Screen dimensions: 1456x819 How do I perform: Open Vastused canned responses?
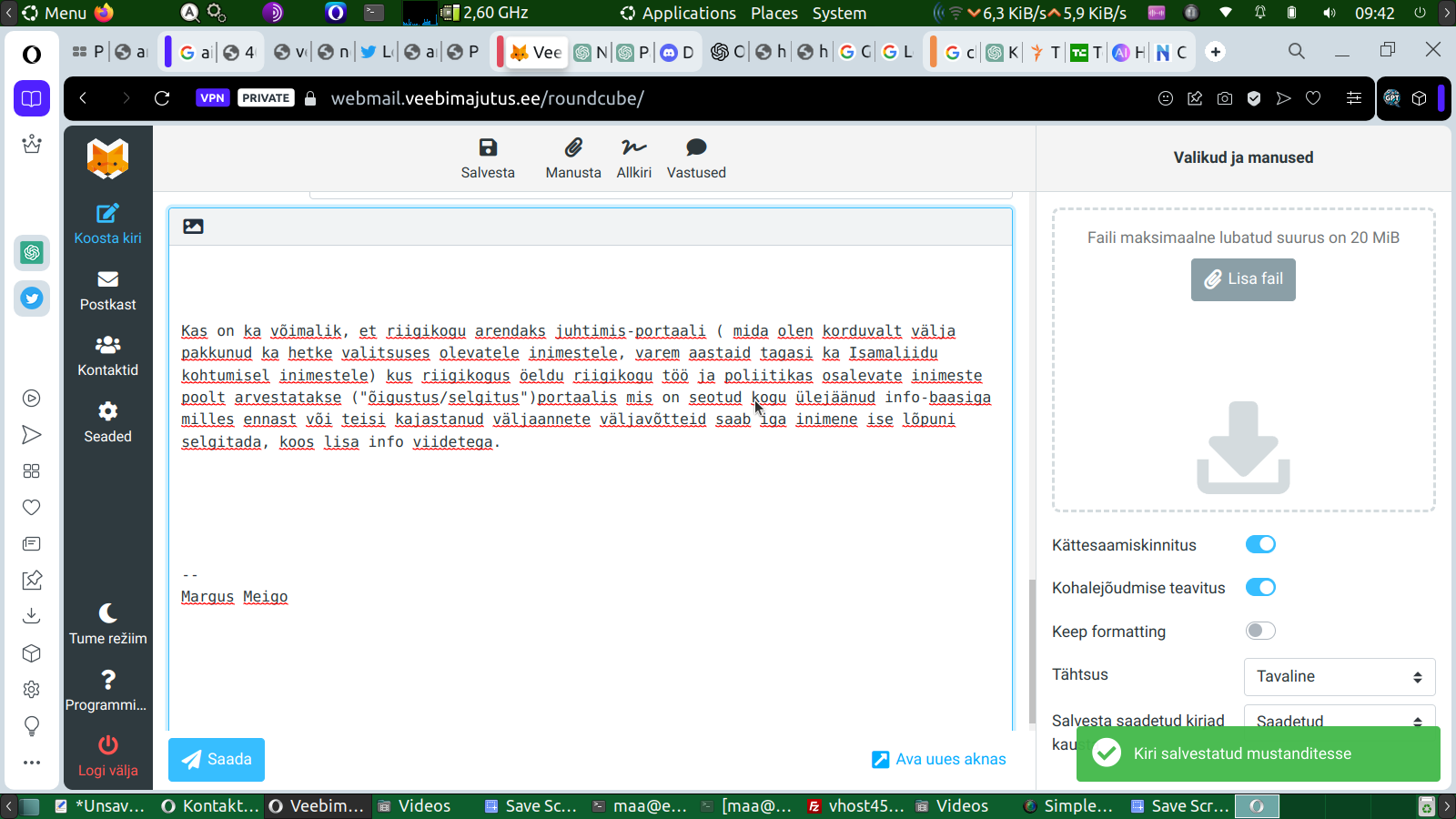click(696, 157)
